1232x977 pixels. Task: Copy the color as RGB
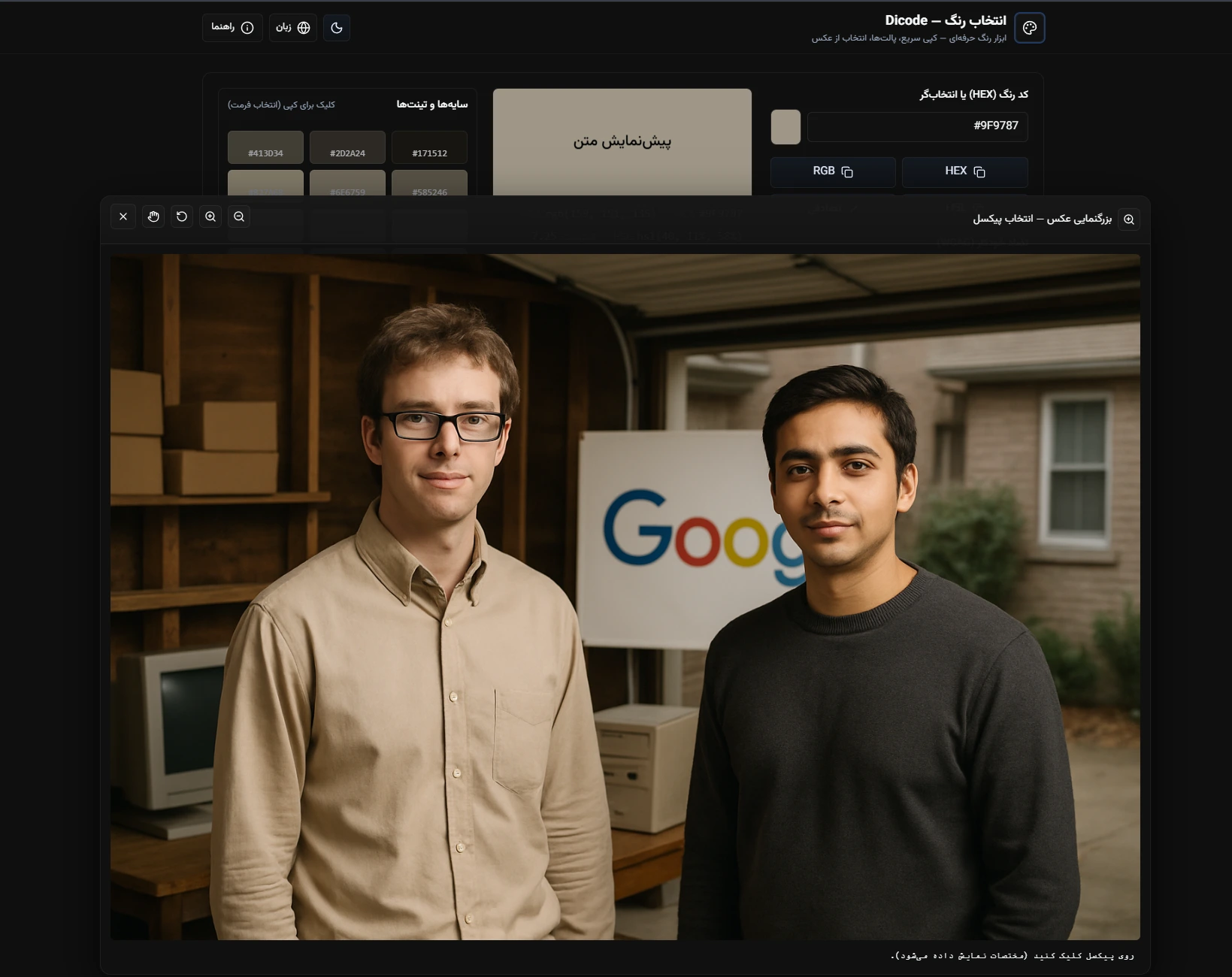coord(832,171)
